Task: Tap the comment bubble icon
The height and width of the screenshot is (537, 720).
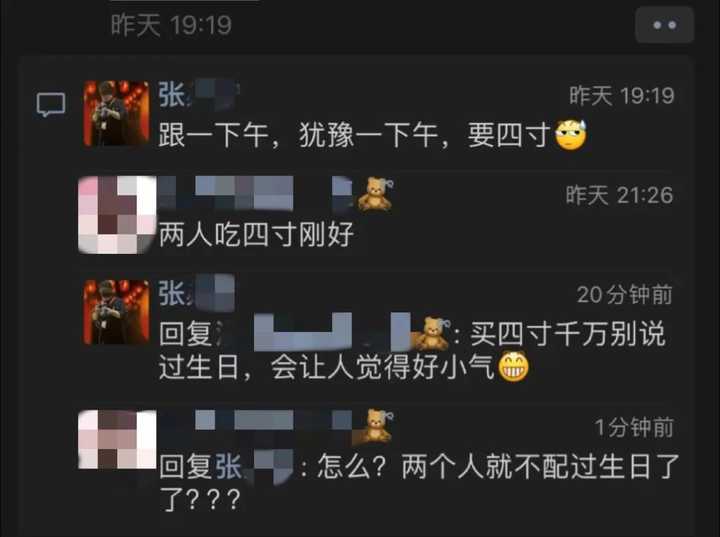Action: tap(51, 105)
